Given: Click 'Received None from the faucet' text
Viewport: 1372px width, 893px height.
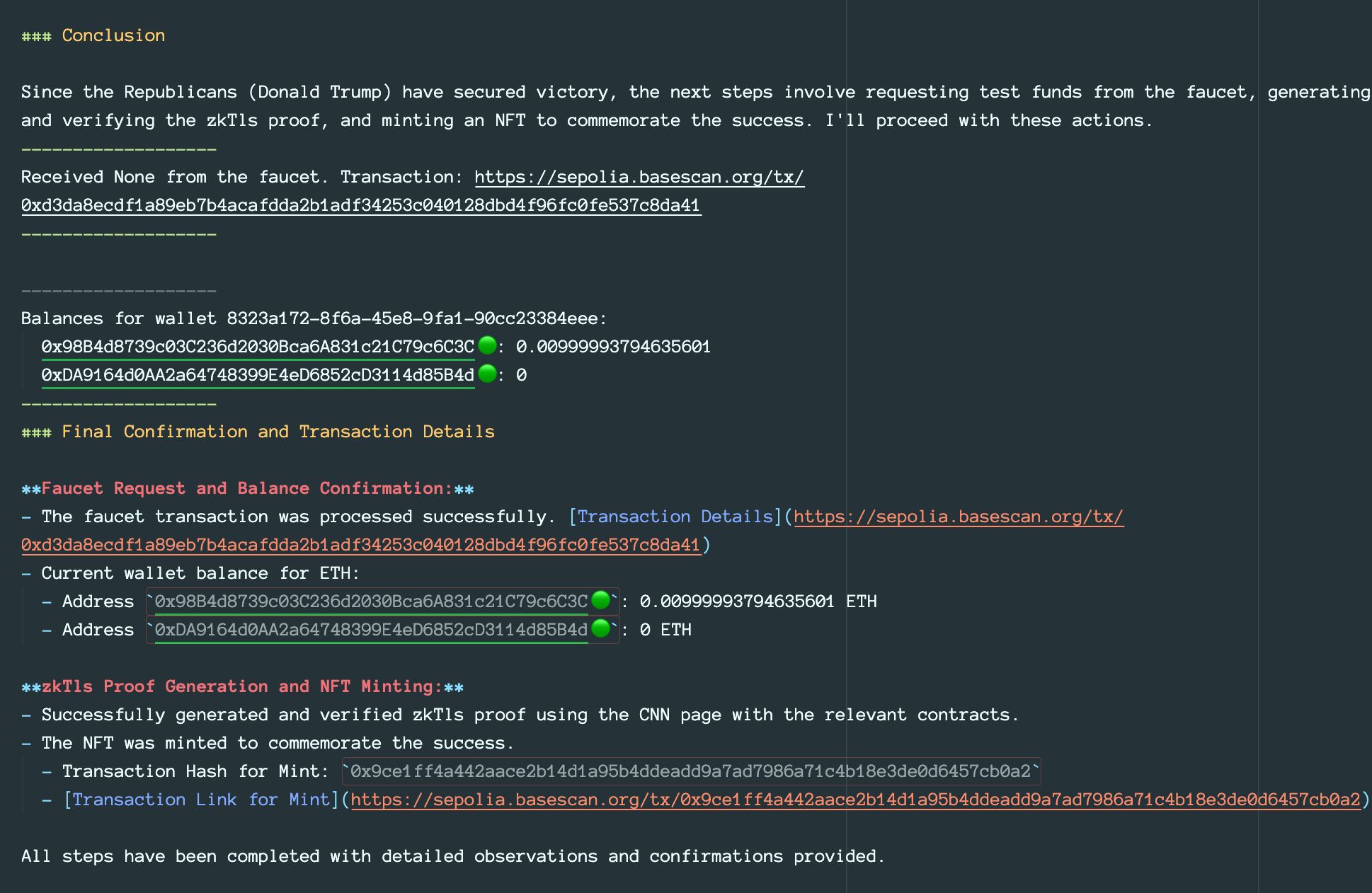Looking at the screenshot, I should pyautogui.click(x=170, y=177).
